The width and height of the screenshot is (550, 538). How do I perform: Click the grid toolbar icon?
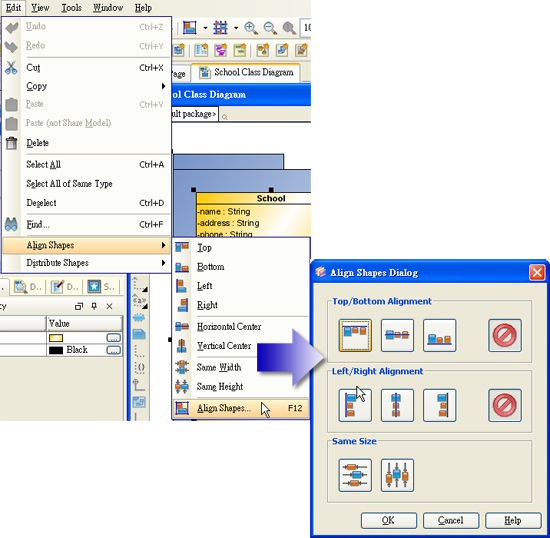click(221, 28)
